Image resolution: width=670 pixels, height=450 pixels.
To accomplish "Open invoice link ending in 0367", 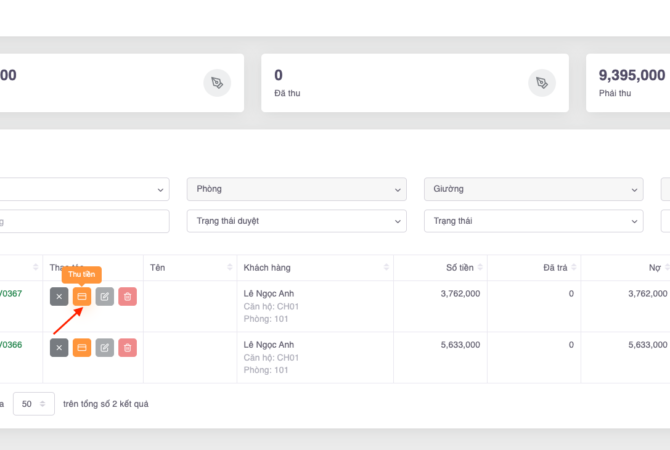I will (10, 294).
